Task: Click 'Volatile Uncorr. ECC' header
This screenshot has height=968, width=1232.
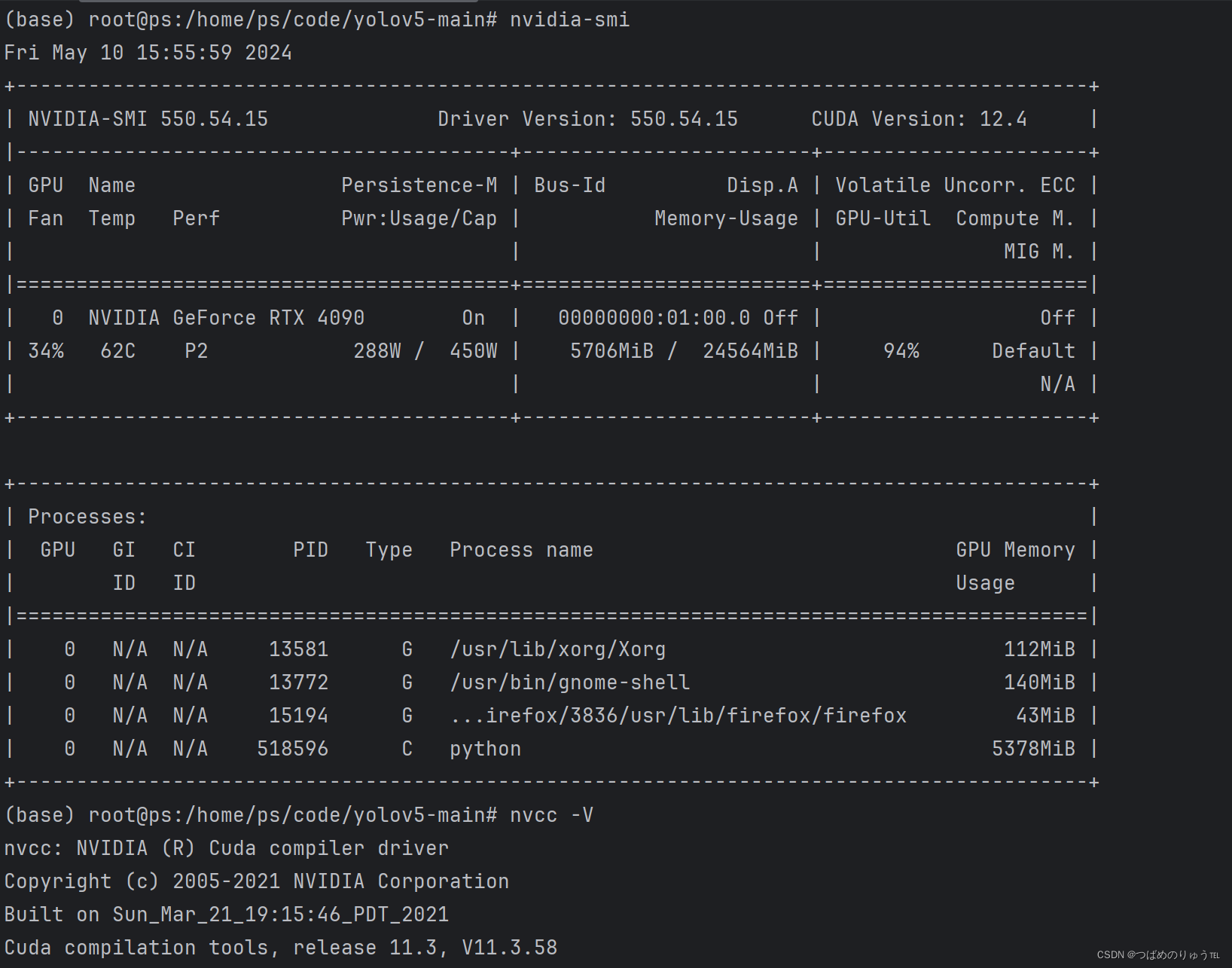Action: click(956, 185)
